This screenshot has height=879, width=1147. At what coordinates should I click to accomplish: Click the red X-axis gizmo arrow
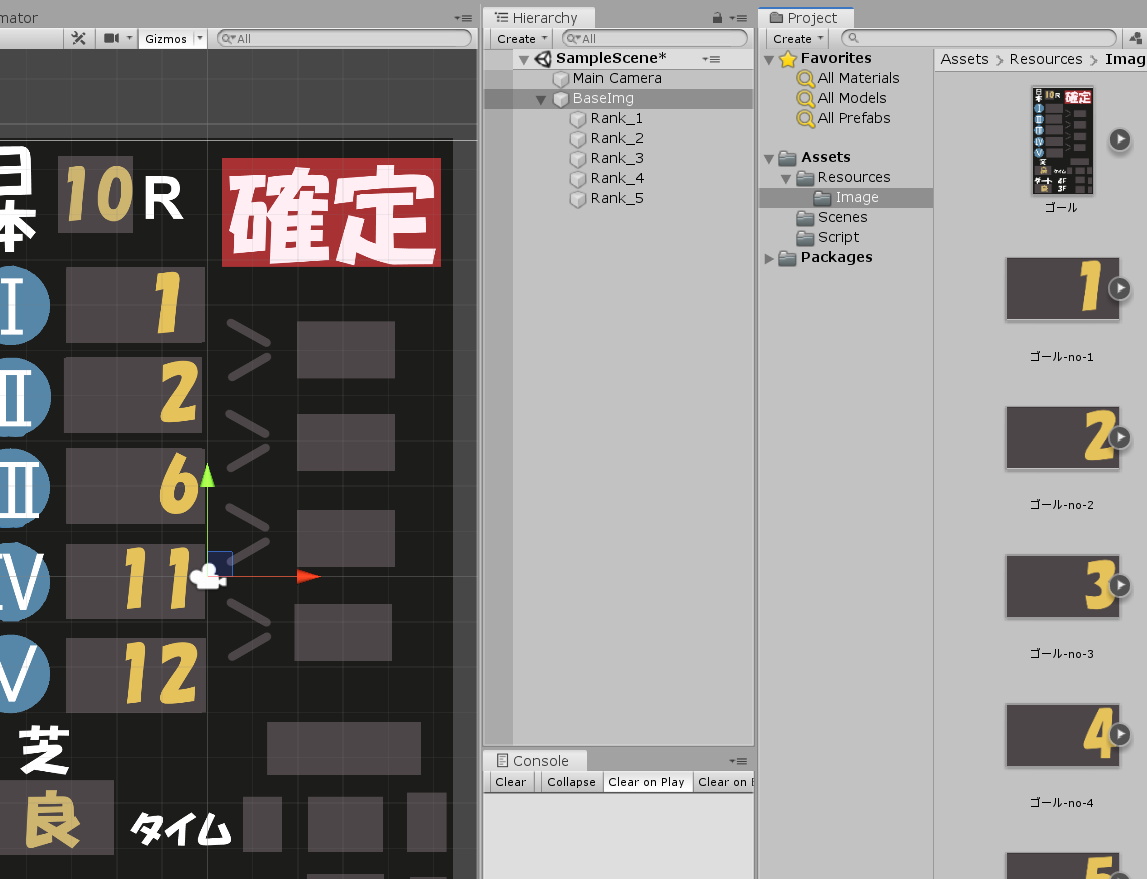click(x=309, y=576)
